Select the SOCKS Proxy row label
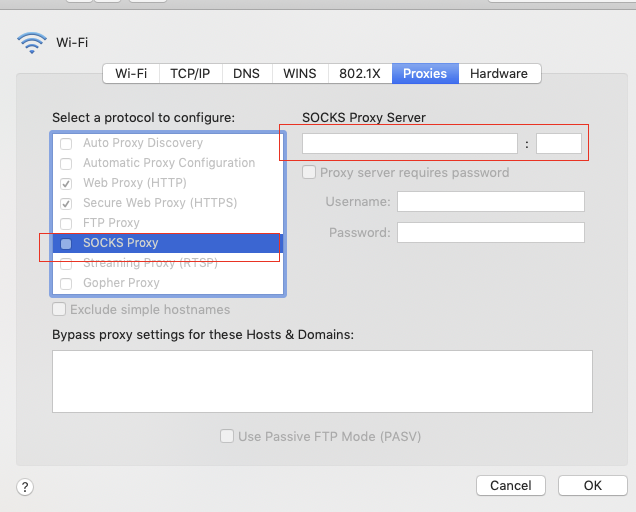This screenshot has width=636, height=512. click(x=120, y=243)
